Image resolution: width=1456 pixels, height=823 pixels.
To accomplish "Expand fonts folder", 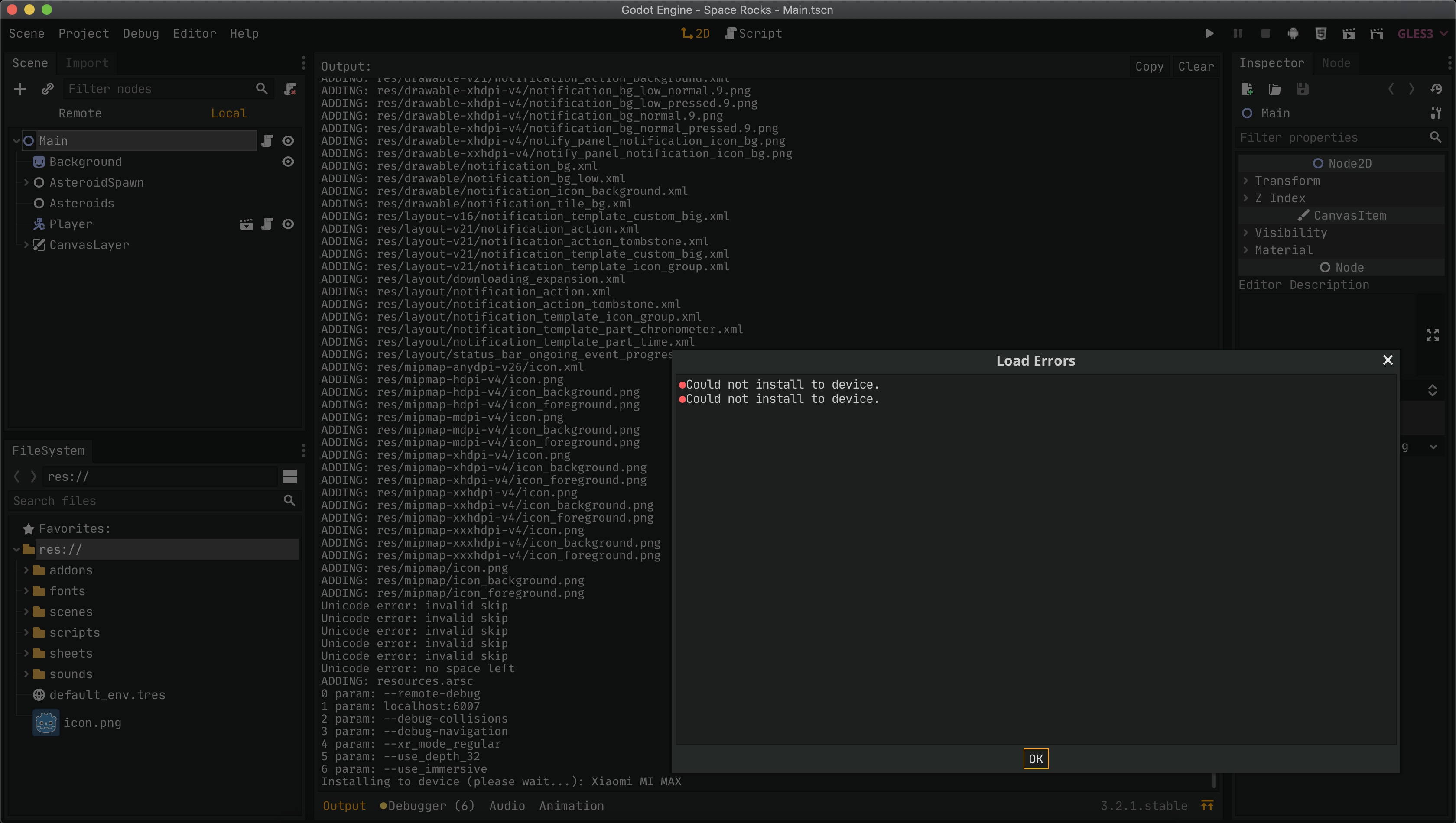I will tap(26, 591).
